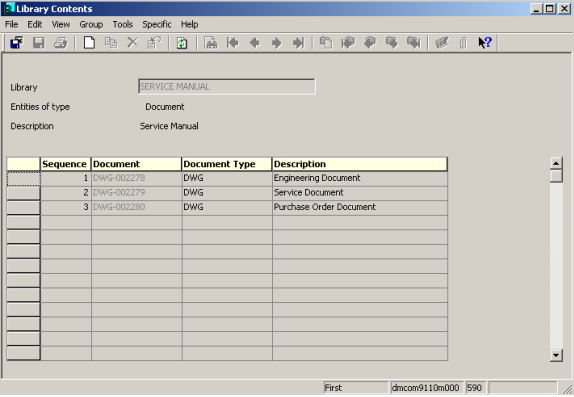Open the Help menu
The image size is (574, 397).
point(189,25)
